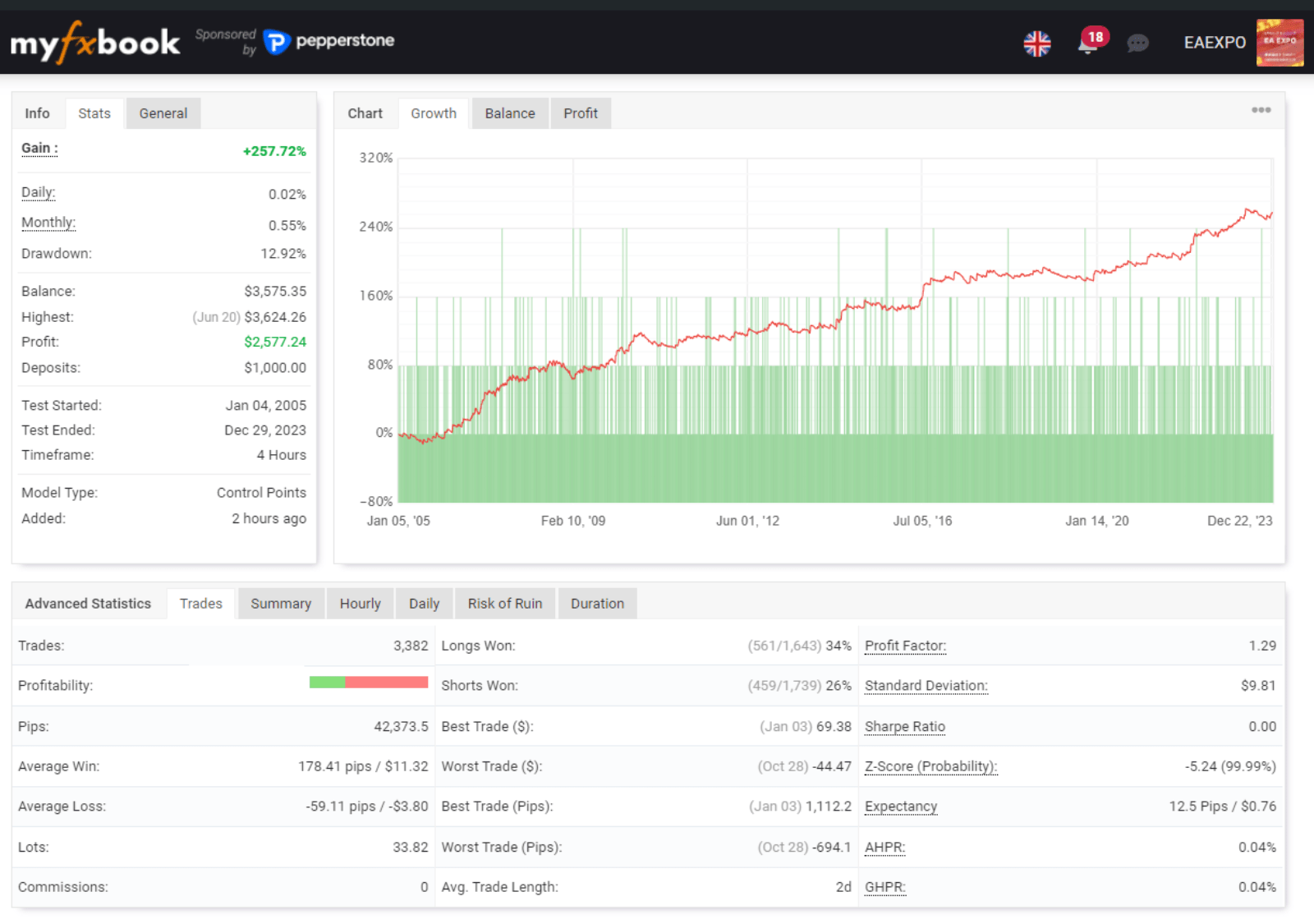This screenshot has height=924, width=1314.
Task: Open the EAEXPO profile avatar
Action: [x=1280, y=43]
